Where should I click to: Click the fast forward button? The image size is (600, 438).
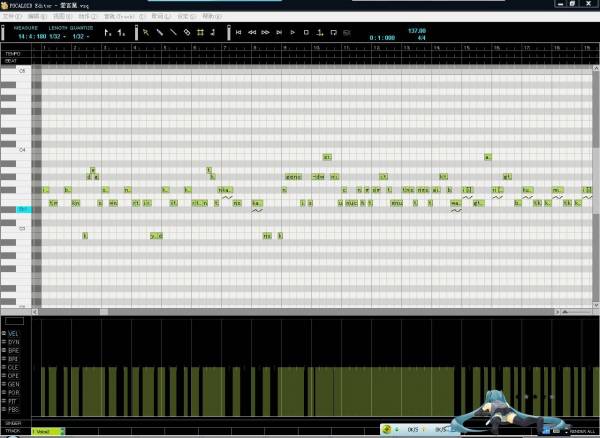[265, 33]
